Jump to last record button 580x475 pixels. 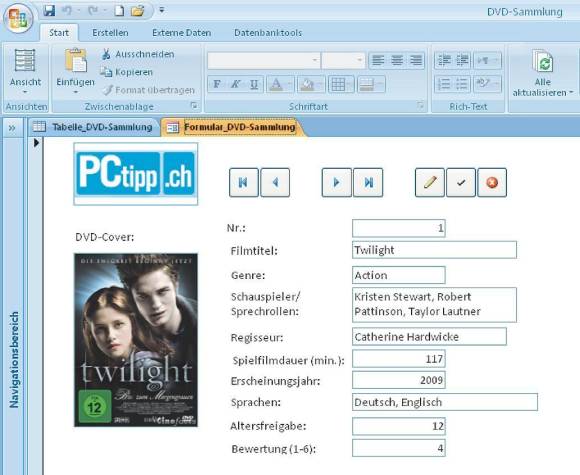pyautogui.click(x=368, y=182)
